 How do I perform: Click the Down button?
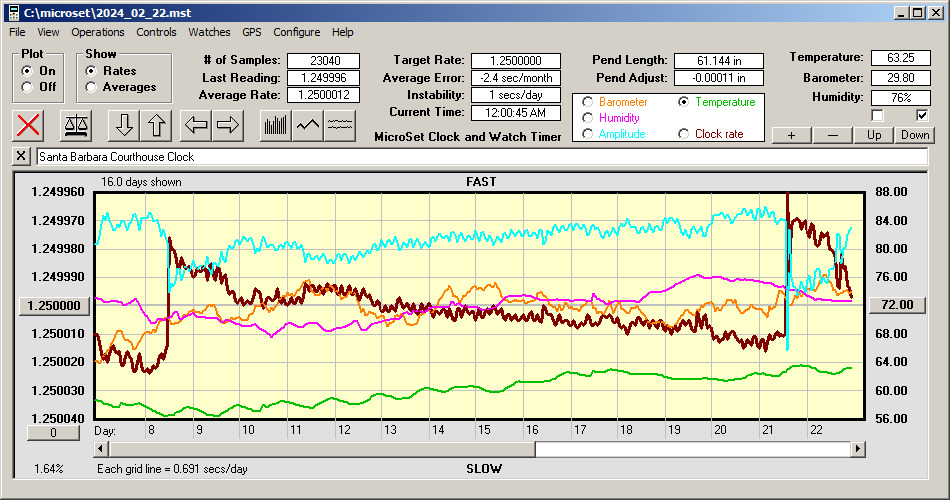pyautogui.click(x=915, y=135)
